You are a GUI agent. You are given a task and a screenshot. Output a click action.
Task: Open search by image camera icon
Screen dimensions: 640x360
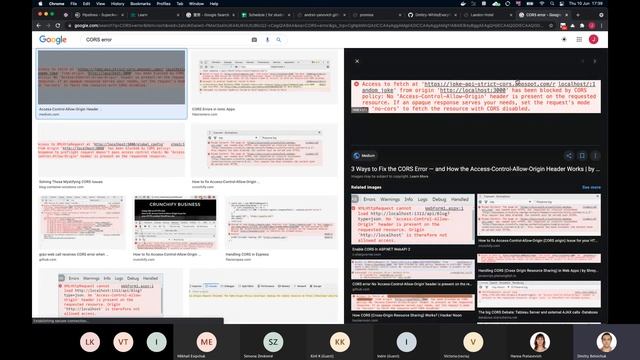[254, 40]
